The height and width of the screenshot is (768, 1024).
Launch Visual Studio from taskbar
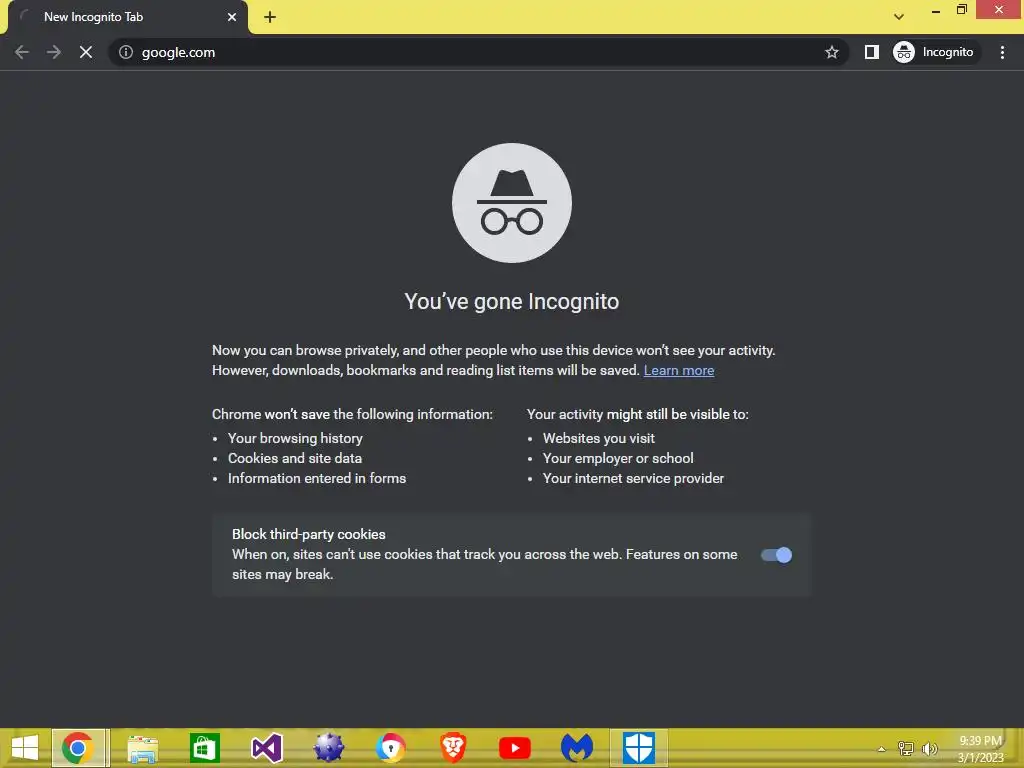pyautogui.click(x=266, y=748)
